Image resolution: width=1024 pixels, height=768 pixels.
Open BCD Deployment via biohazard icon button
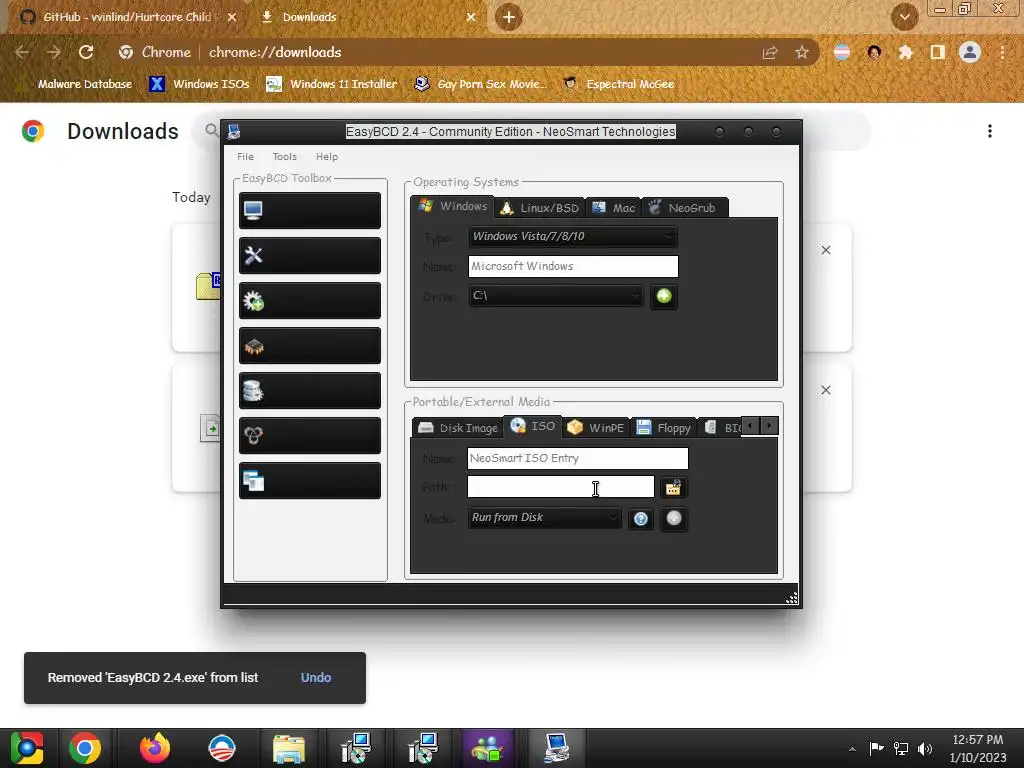310,436
